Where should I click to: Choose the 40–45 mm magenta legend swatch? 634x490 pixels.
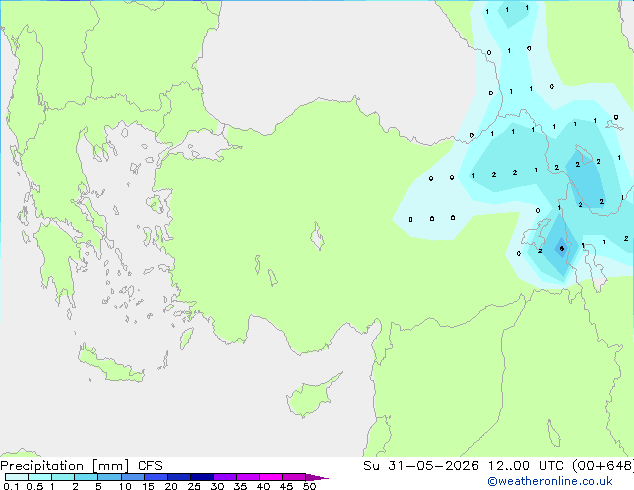tap(271, 477)
